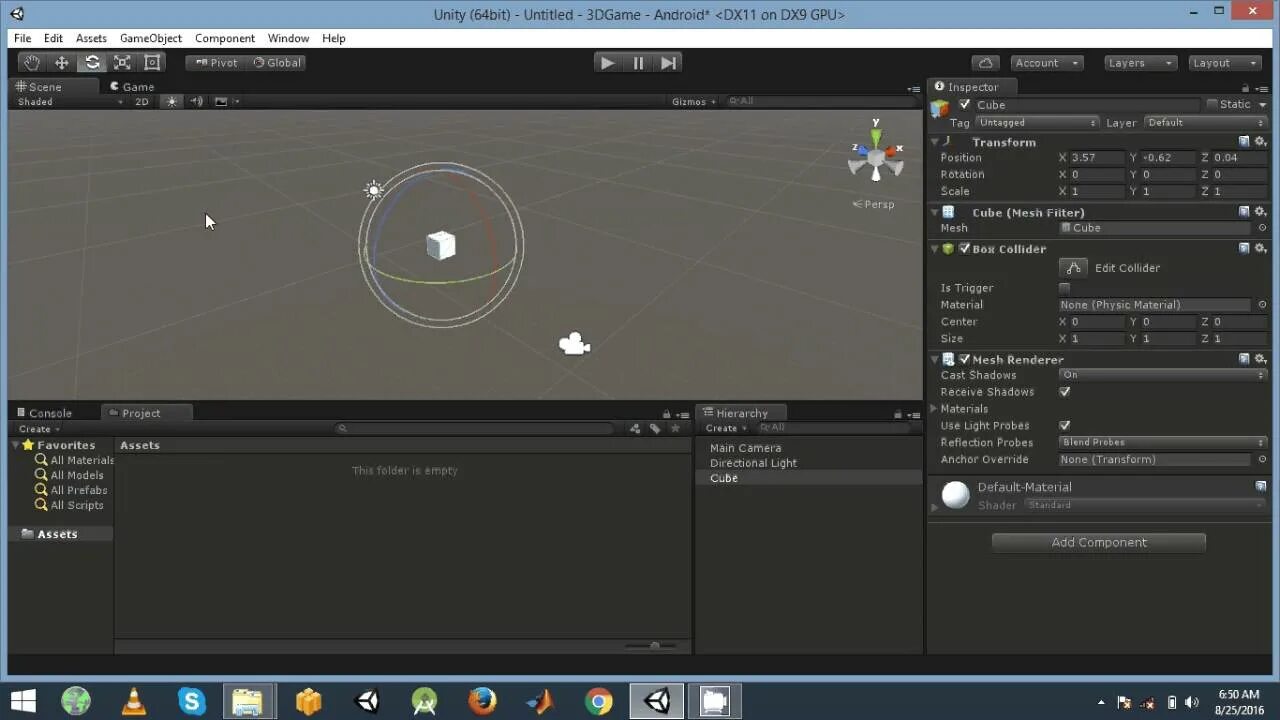Open Mesh Filter gear settings
The width and height of the screenshot is (1280, 720).
click(1260, 212)
